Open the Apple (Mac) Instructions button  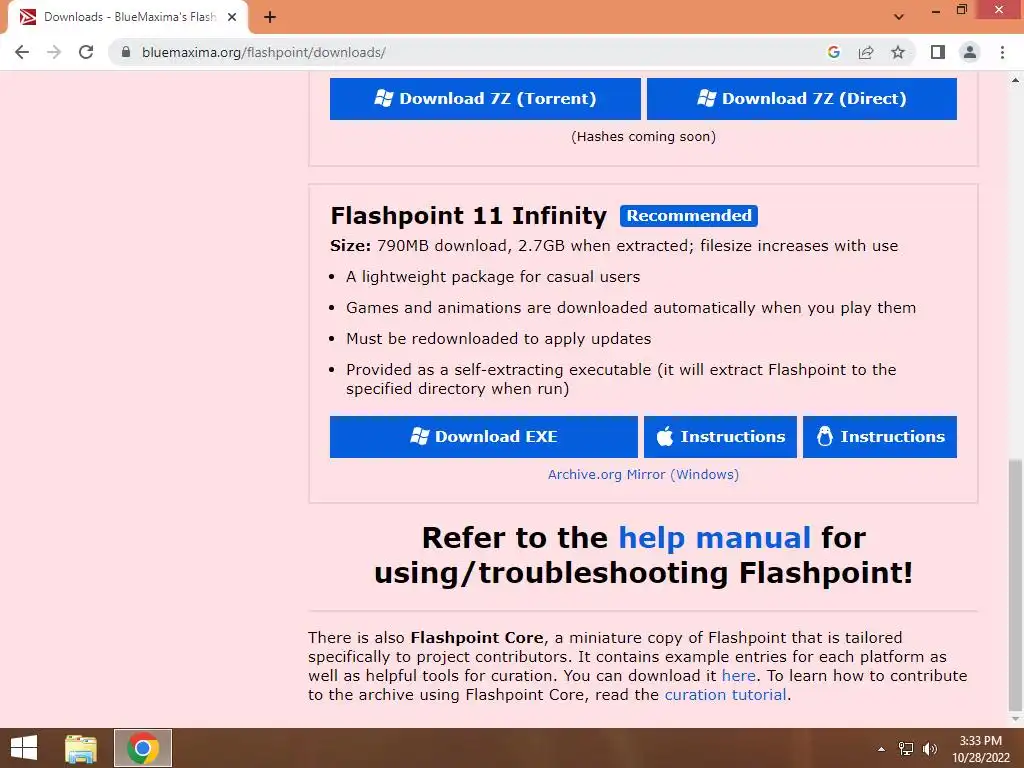(720, 436)
